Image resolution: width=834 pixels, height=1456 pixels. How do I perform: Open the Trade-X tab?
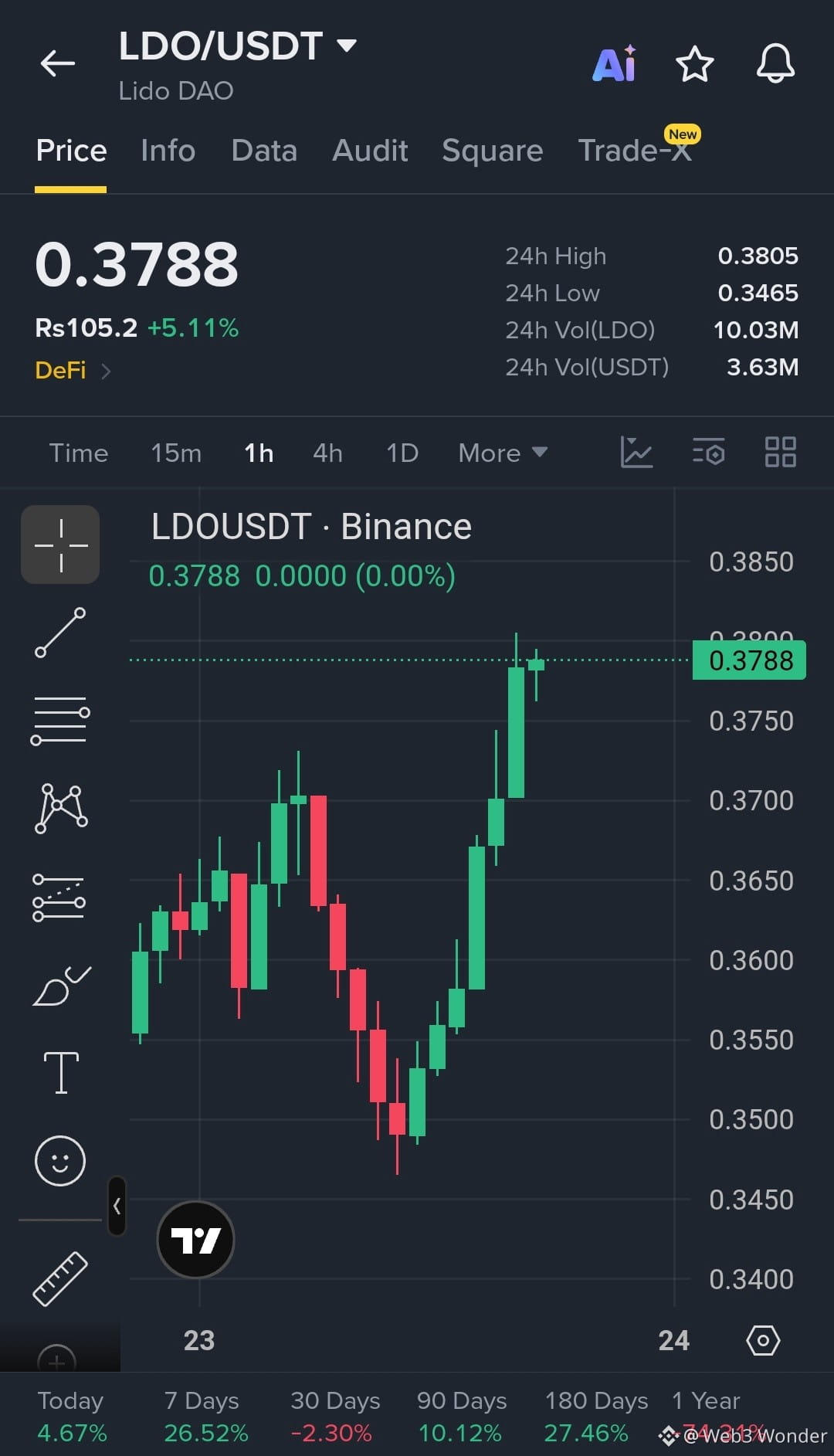636,151
